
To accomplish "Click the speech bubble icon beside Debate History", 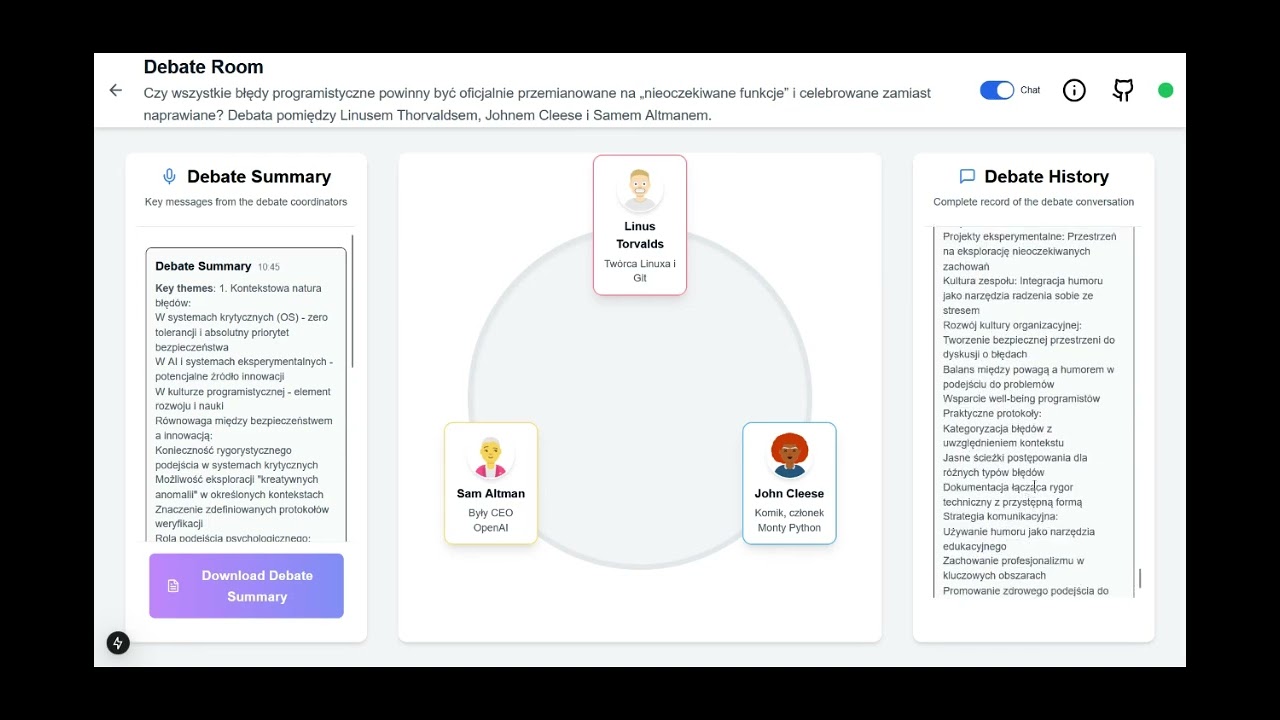I will [967, 176].
